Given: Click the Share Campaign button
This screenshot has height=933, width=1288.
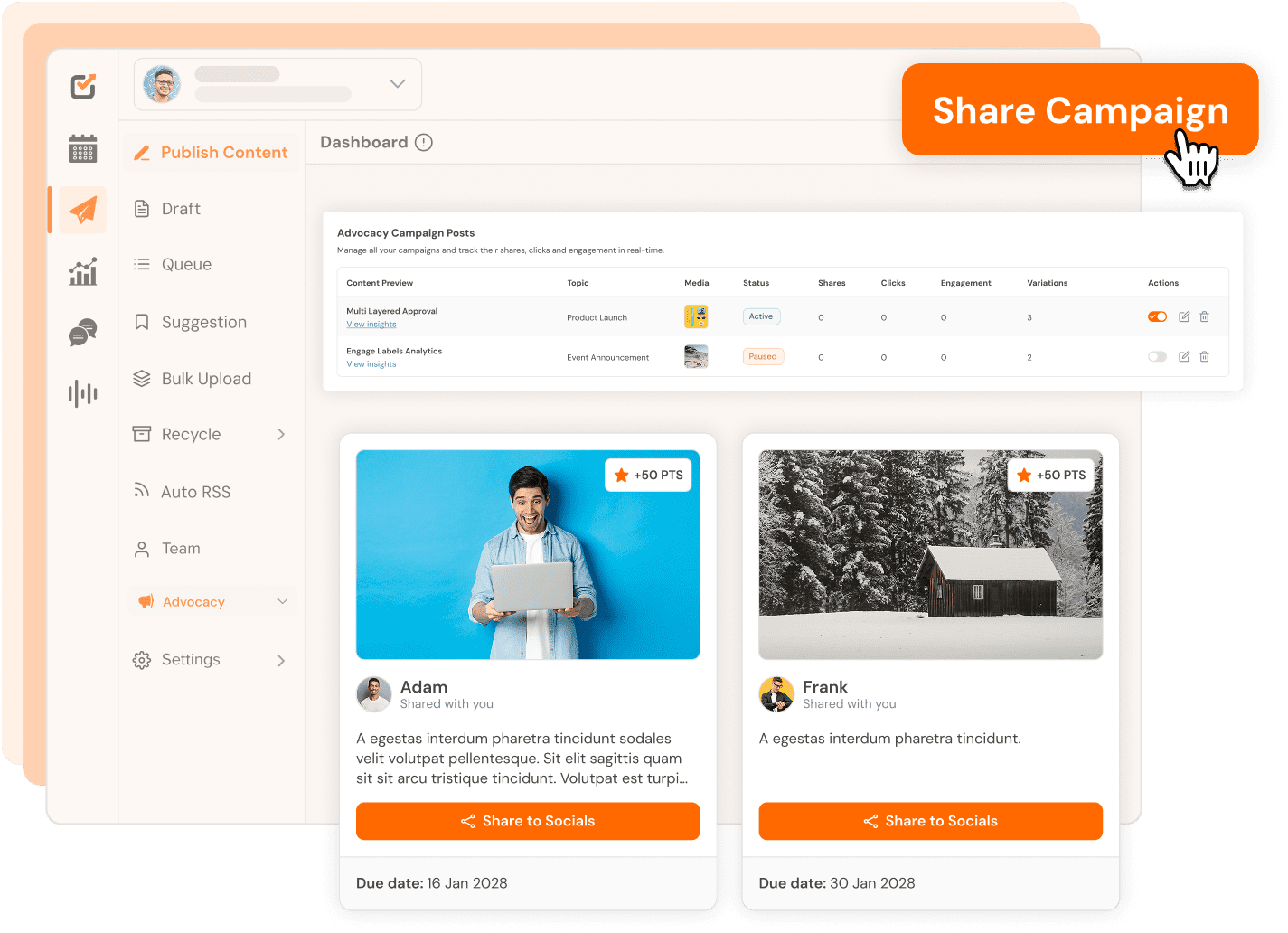Looking at the screenshot, I should click(x=1079, y=110).
